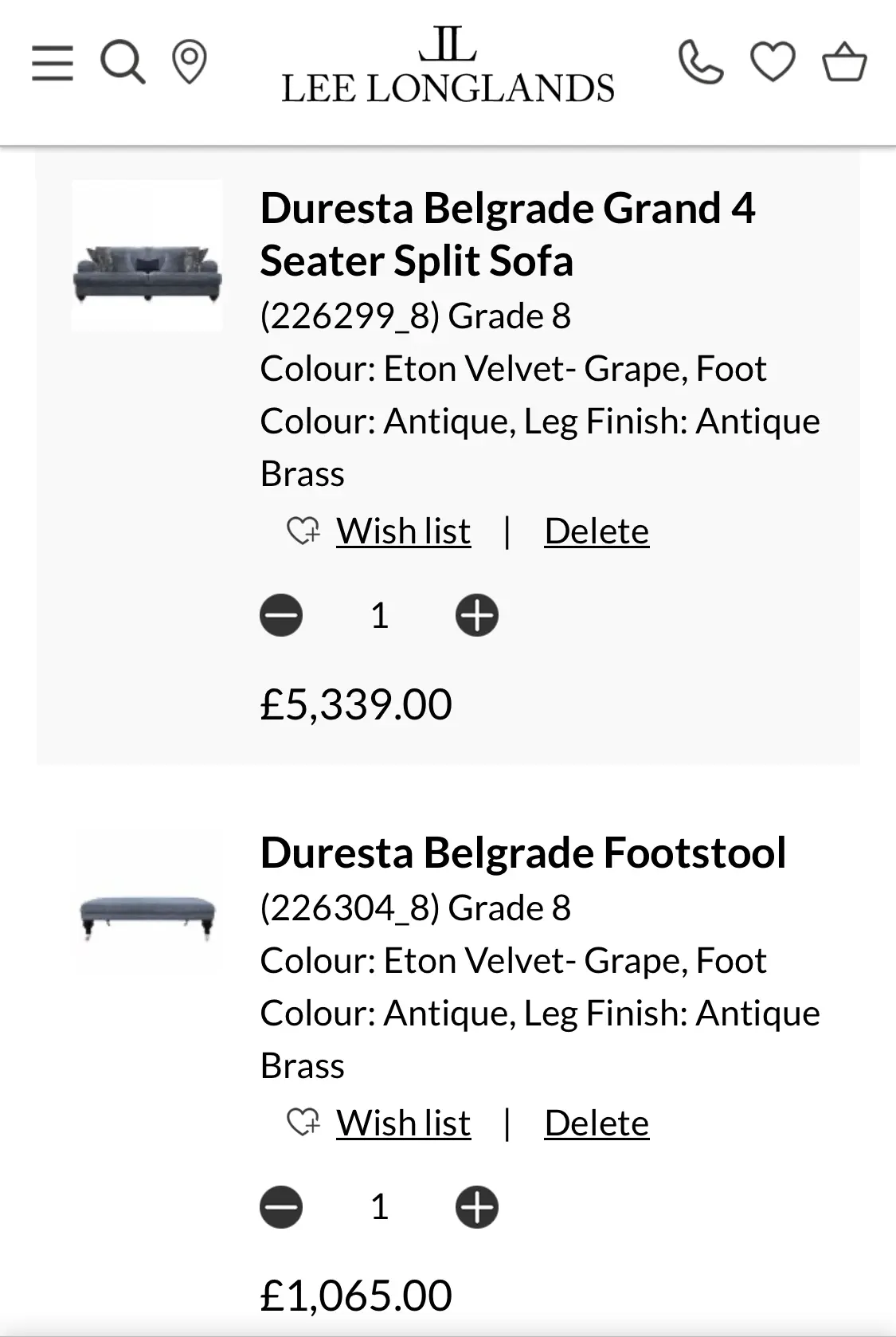This screenshot has width=896, height=1337.
Task: Delete the 4 Seater Split Sofa from basket
Action: pyautogui.click(x=597, y=531)
